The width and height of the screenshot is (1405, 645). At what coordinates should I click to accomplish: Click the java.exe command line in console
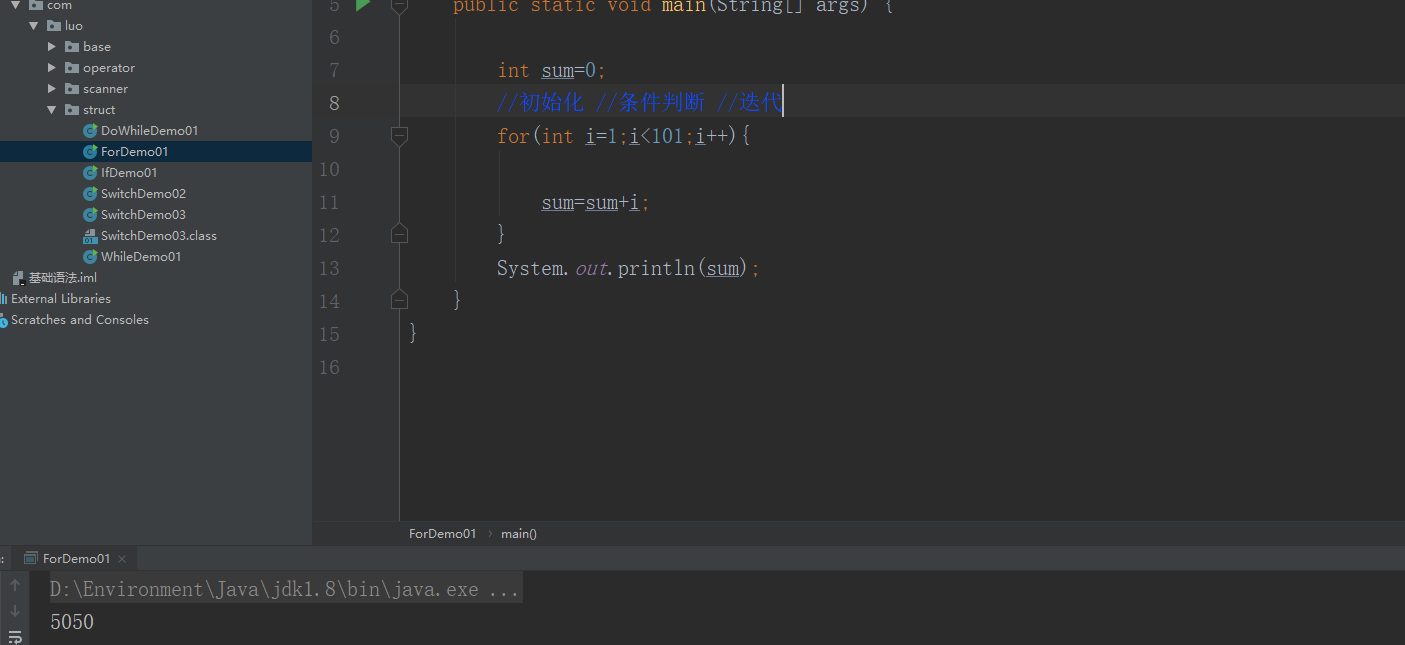click(285, 589)
